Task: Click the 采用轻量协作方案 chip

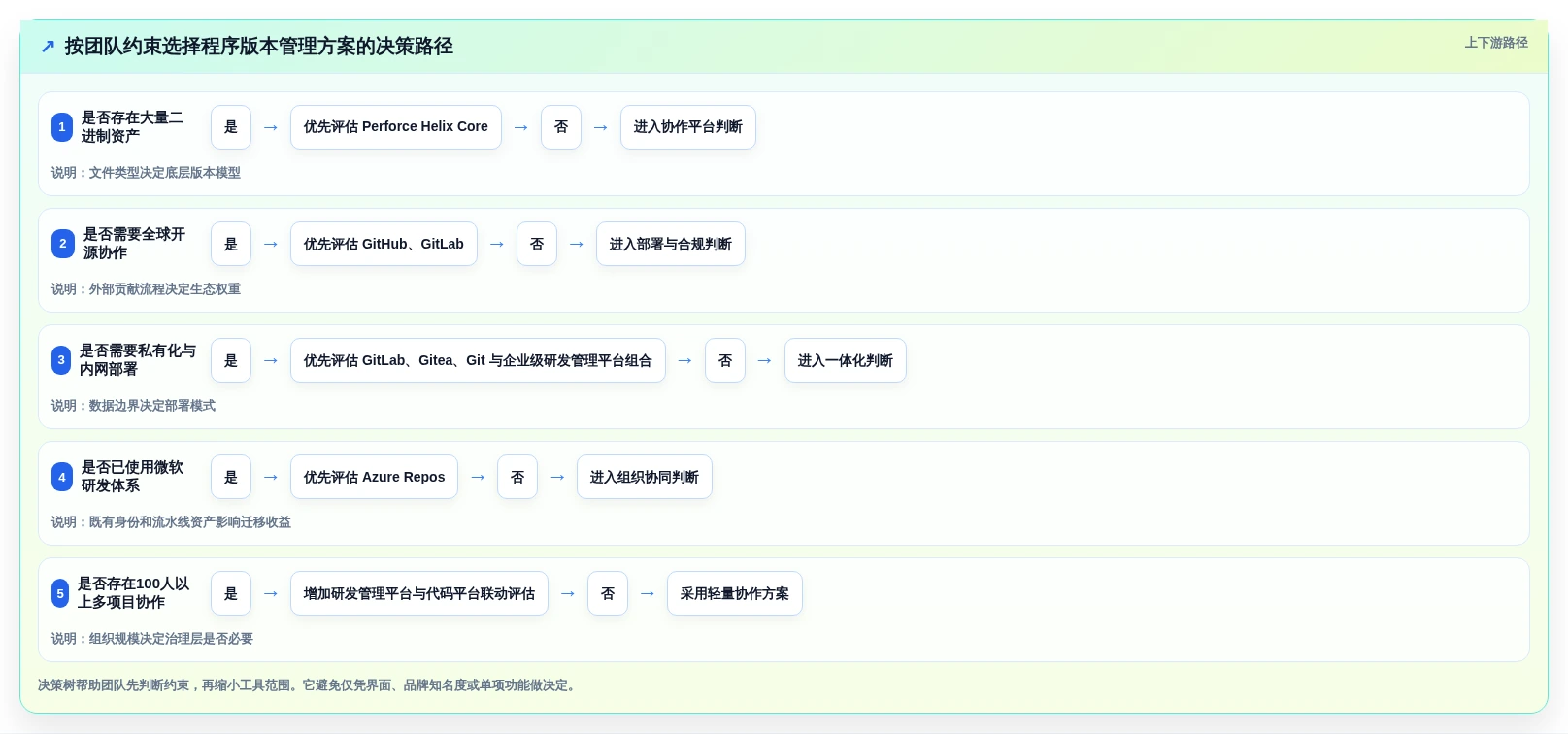Action: coord(735,593)
